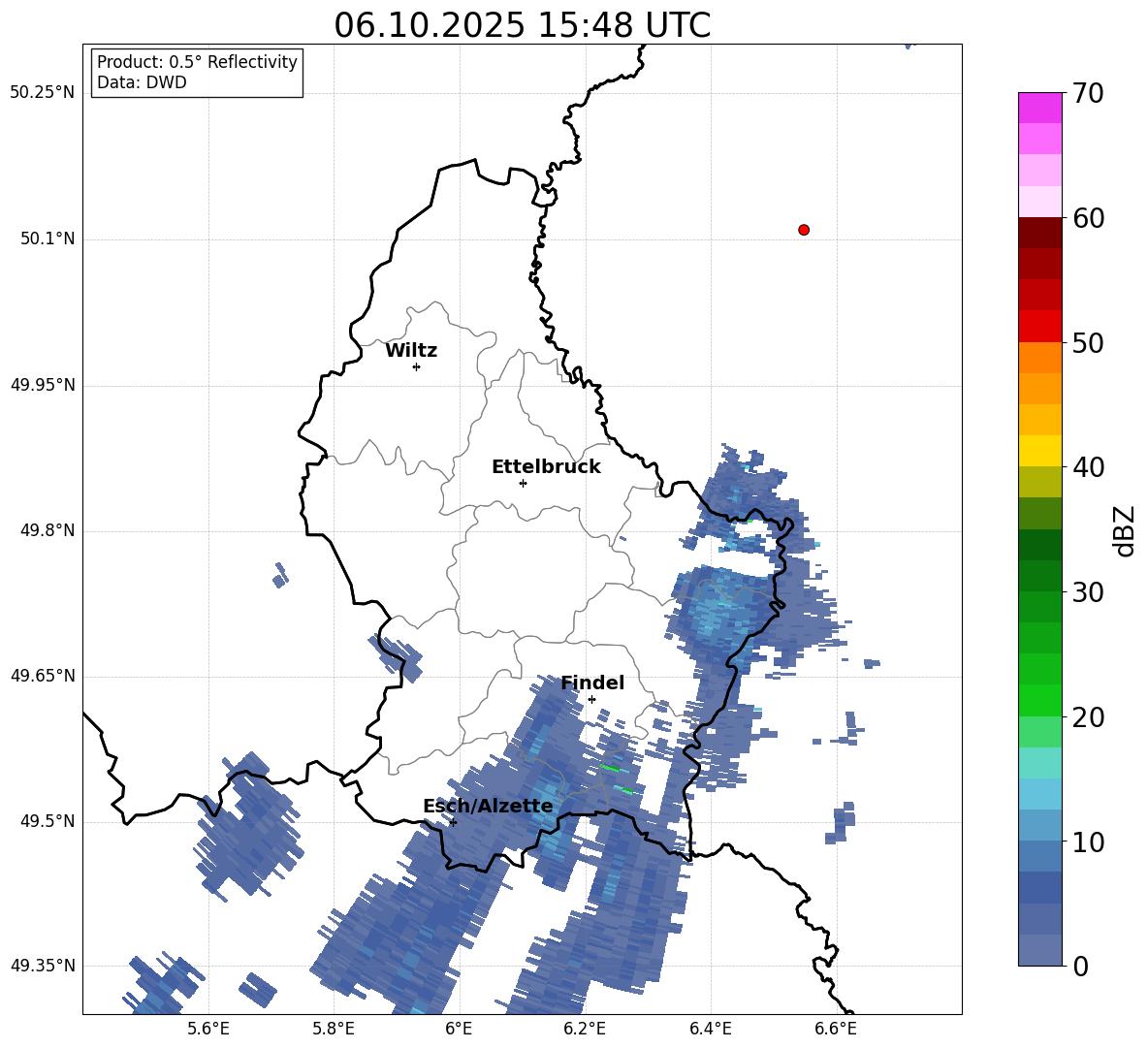Click the title 06.10.2025 15:48 UTC
This screenshot has width=1148, height=1048.
click(522, 25)
